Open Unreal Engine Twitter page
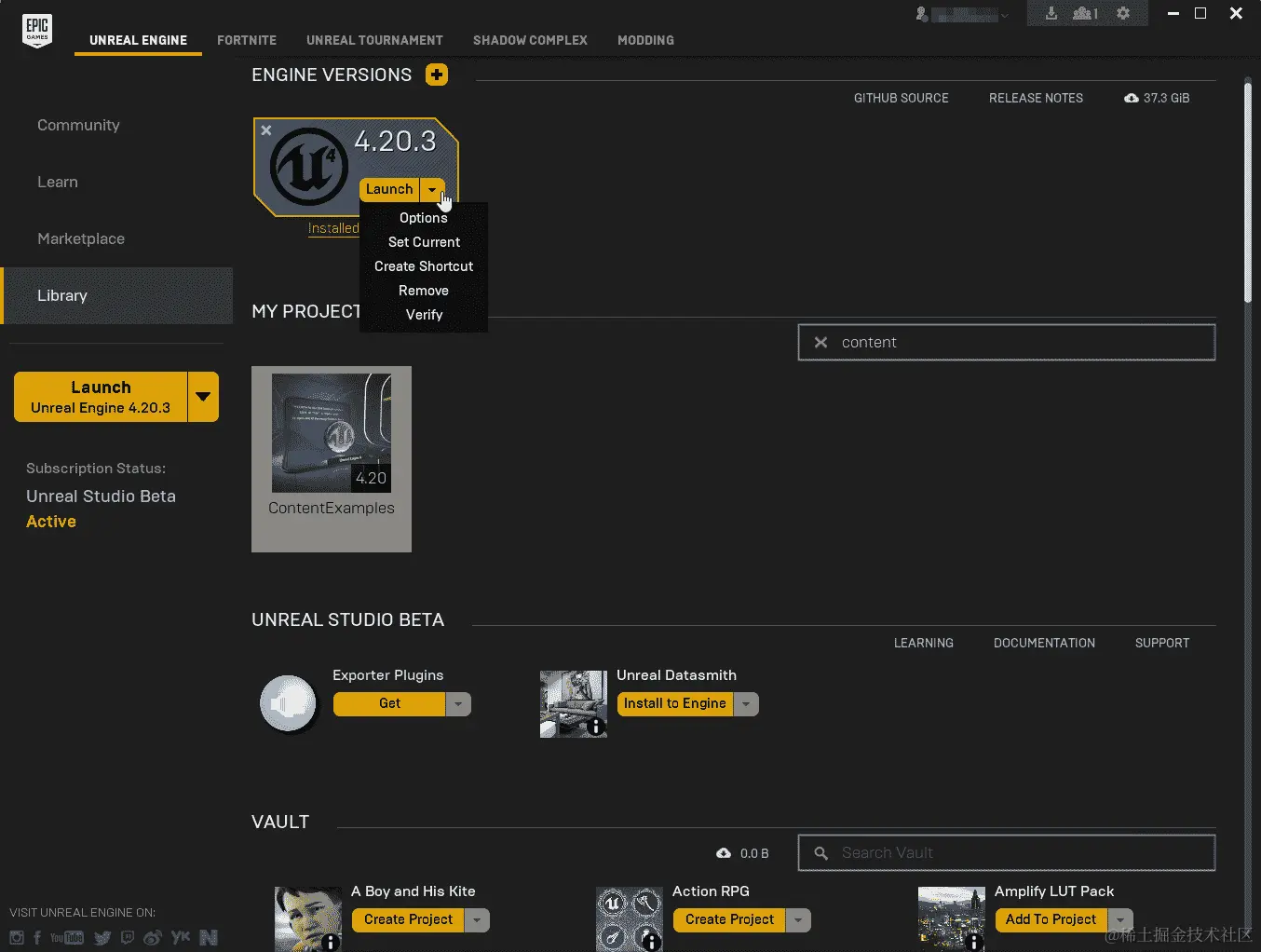Viewport: 1261px width, 952px height. pos(102,937)
